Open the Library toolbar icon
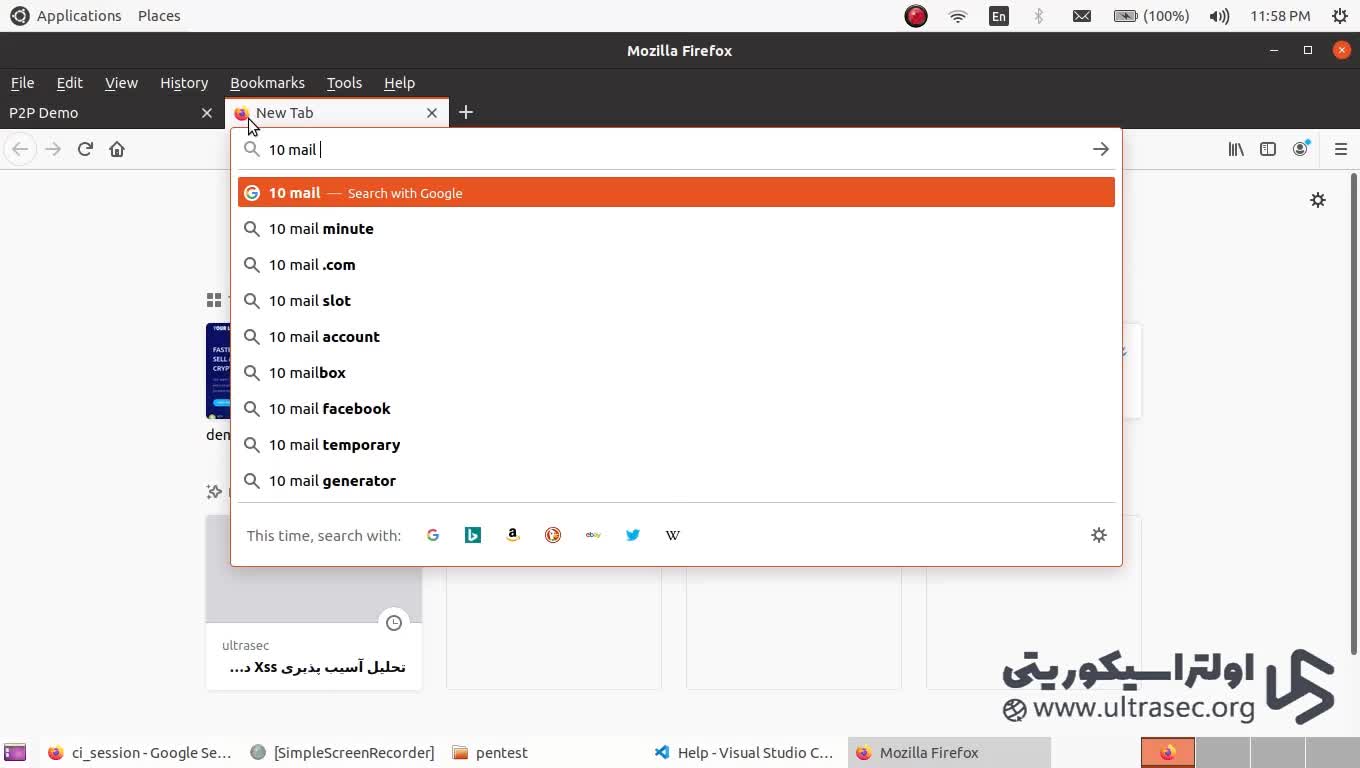 tap(1236, 149)
